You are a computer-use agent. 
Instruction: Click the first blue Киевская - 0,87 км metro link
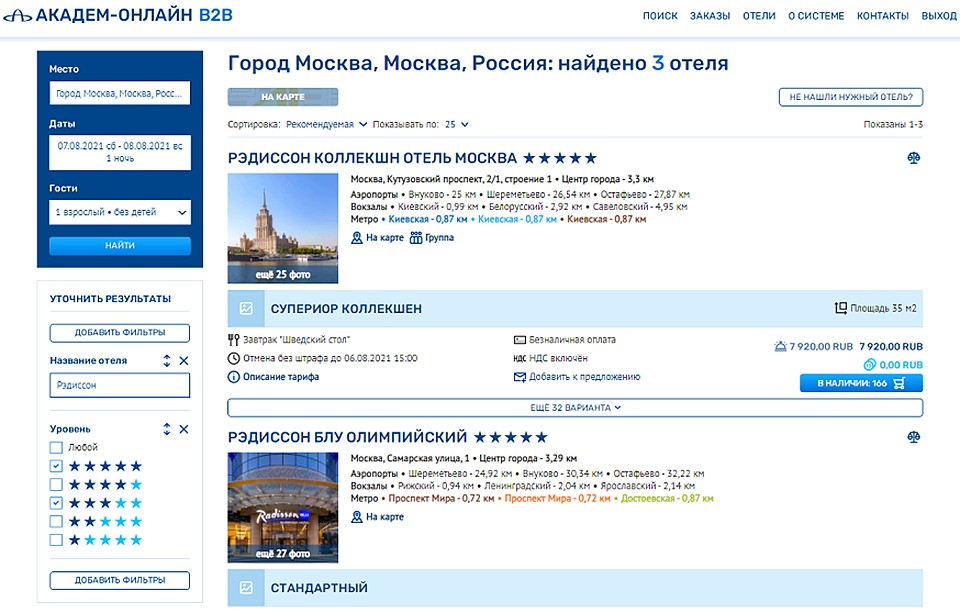coord(428,219)
